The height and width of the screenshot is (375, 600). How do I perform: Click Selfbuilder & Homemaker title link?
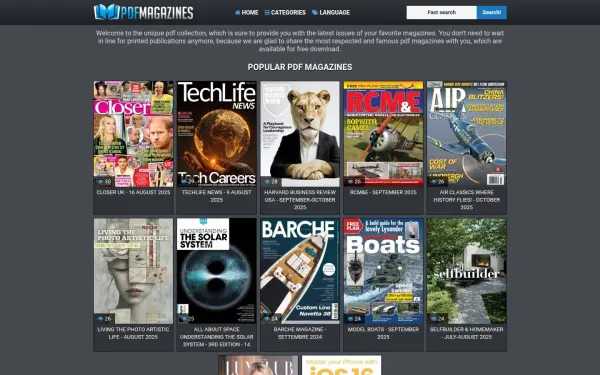pyautogui.click(x=466, y=333)
